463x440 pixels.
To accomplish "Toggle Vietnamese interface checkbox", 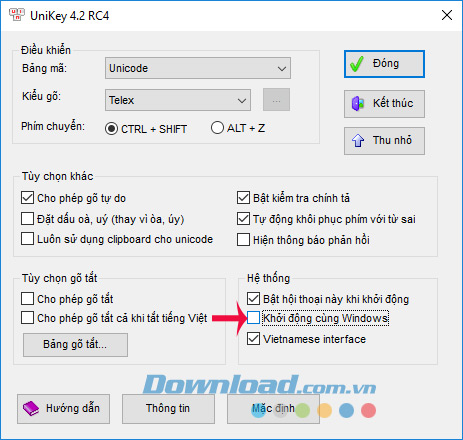I will coord(253,339).
